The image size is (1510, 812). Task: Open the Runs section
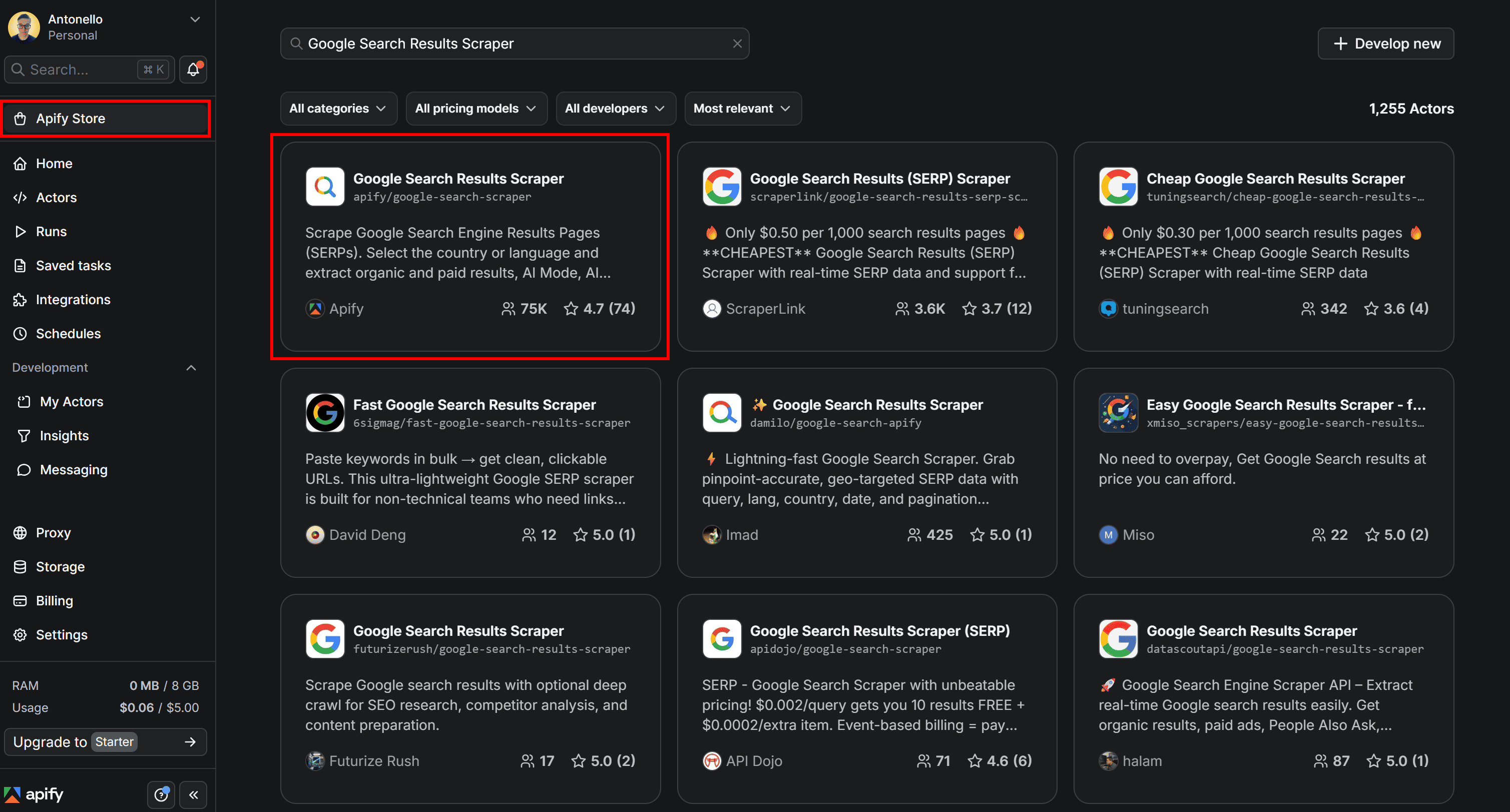(52, 232)
